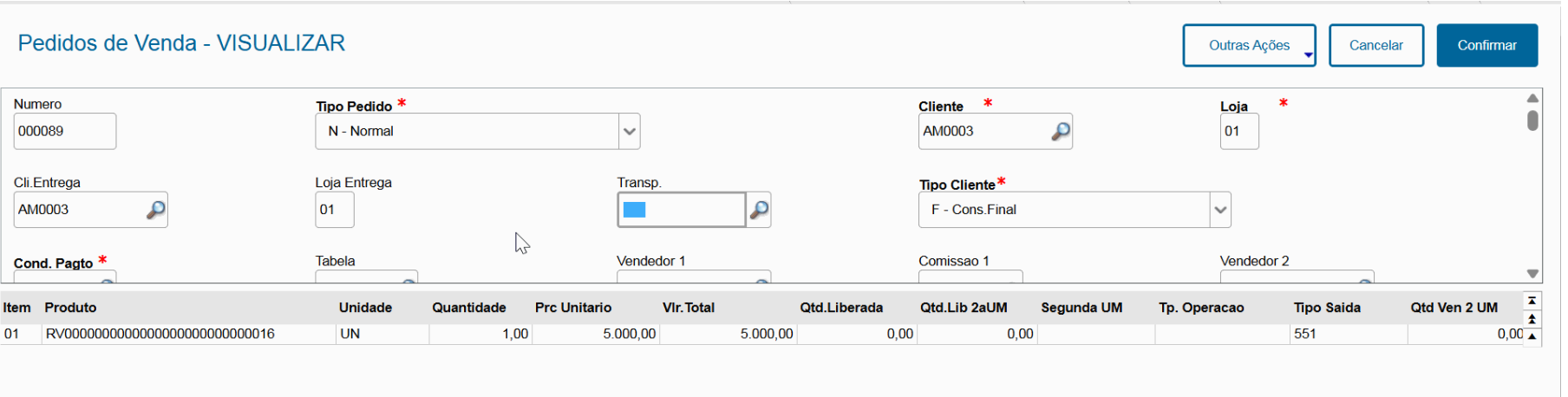Expand the Tipo Pedido dropdown
The image size is (1568, 397).
pos(630,132)
